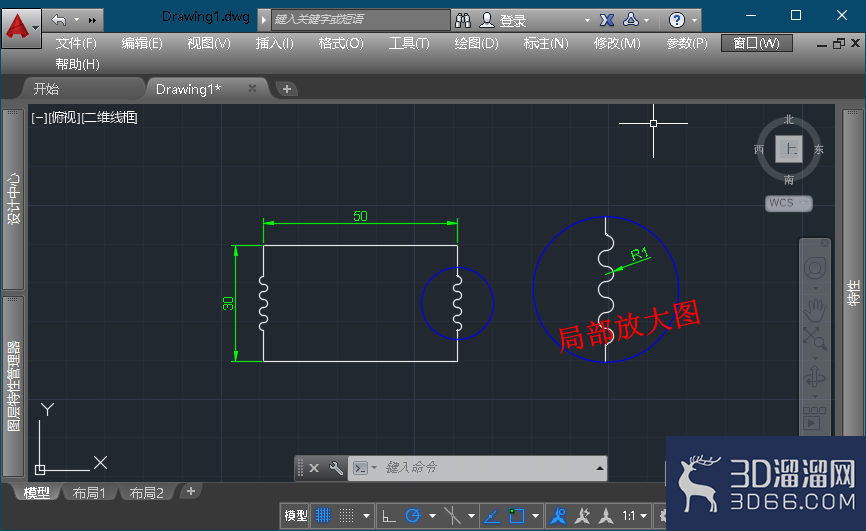866x531 pixels.
Task: Open the WCS coordinate system dropdown
Action: coord(789,203)
